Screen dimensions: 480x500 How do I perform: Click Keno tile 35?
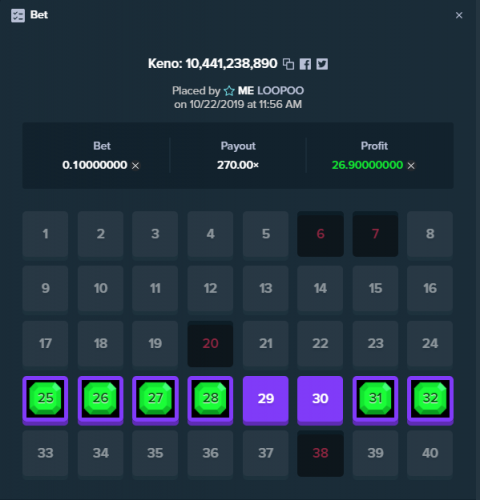[x=155, y=453]
